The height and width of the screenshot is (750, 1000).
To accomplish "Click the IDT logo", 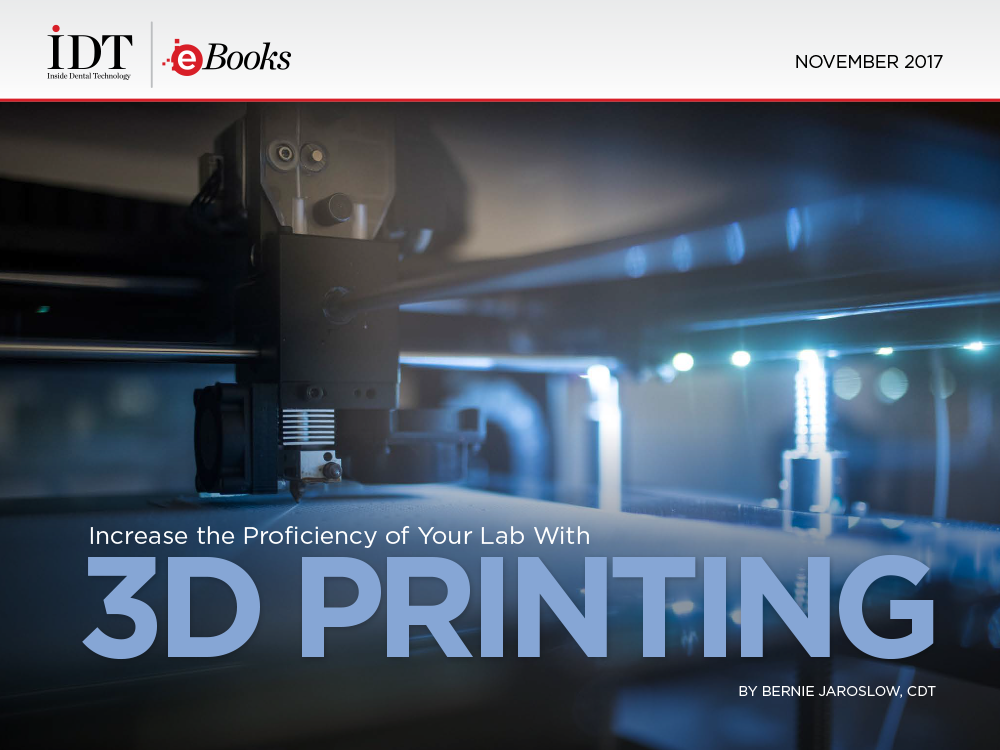I will tap(89, 49).
